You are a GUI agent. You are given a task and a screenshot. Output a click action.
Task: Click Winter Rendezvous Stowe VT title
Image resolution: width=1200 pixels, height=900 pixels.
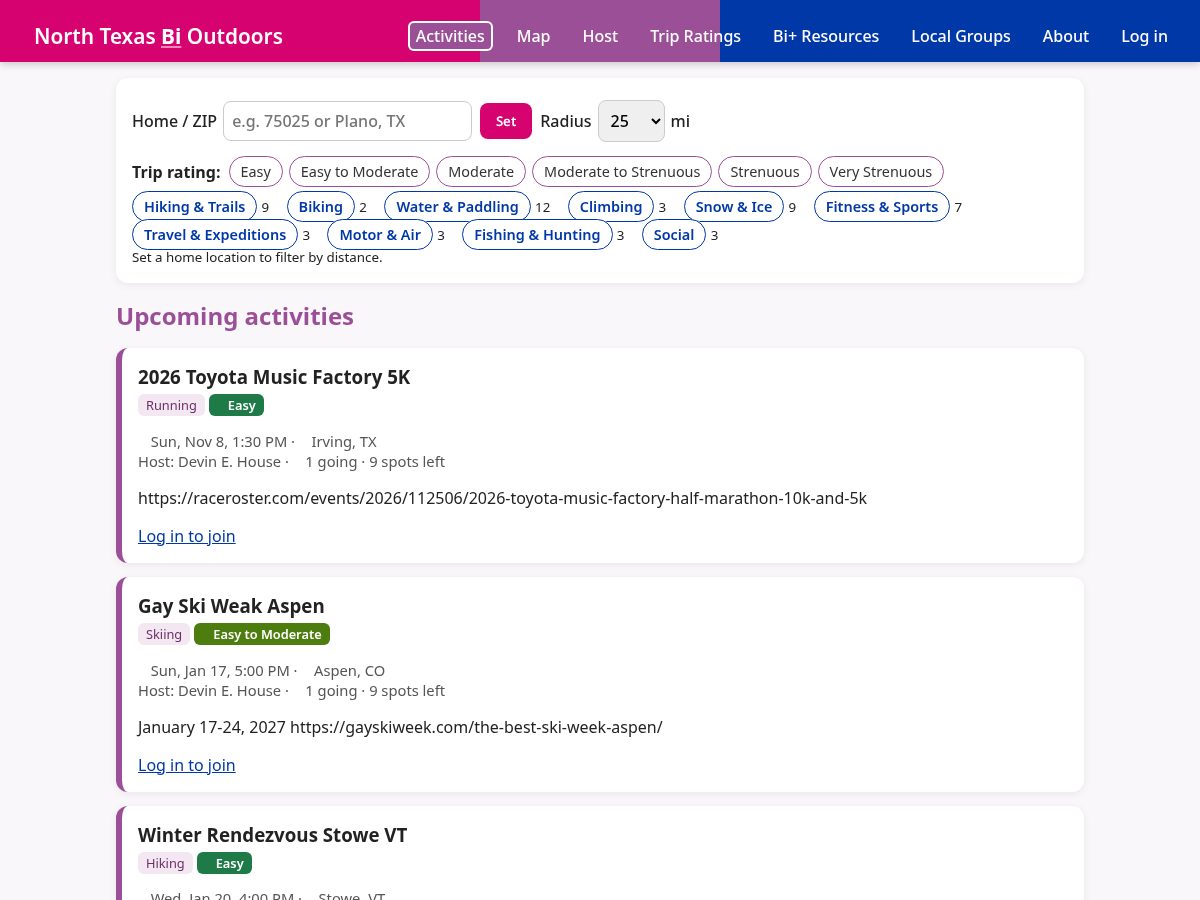273,835
